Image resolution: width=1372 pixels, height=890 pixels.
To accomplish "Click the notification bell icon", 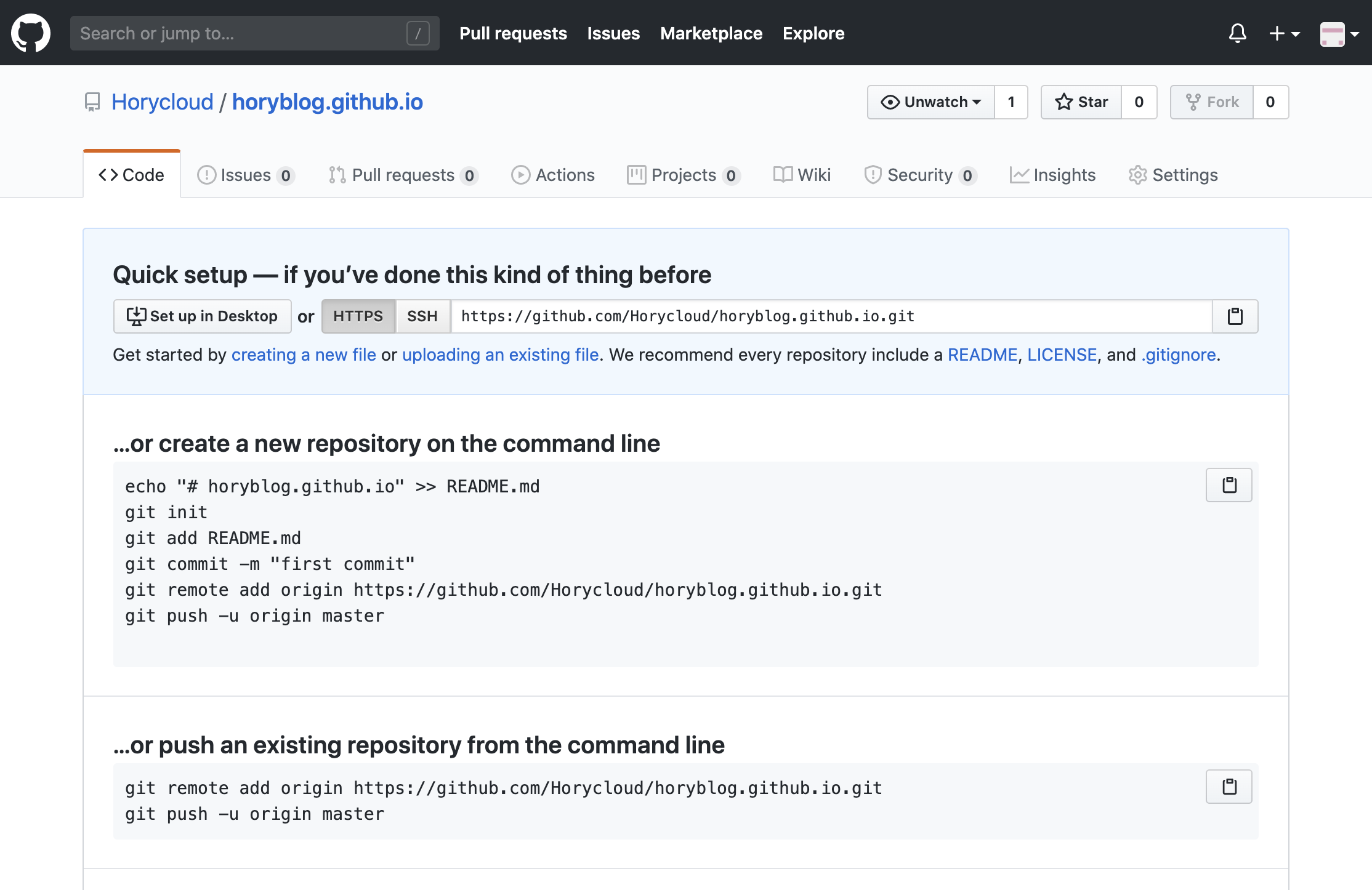I will (1237, 33).
